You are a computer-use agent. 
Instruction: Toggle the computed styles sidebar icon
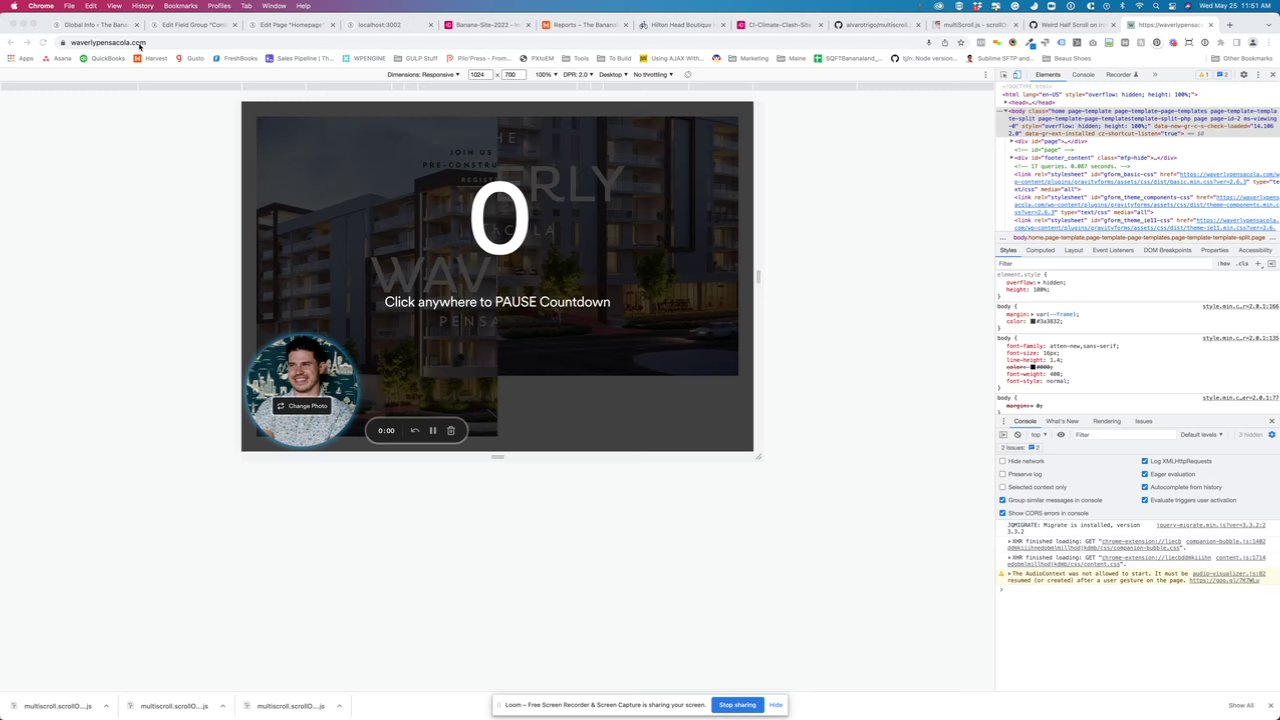point(1271,263)
